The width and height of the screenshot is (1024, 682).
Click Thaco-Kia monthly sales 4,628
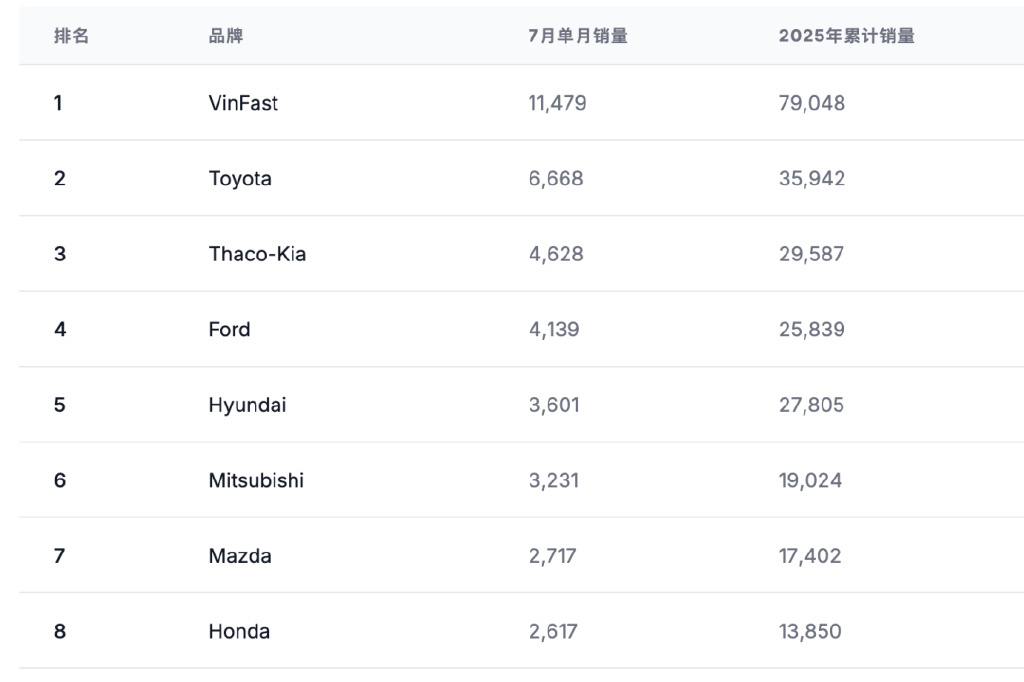tap(555, 254)
